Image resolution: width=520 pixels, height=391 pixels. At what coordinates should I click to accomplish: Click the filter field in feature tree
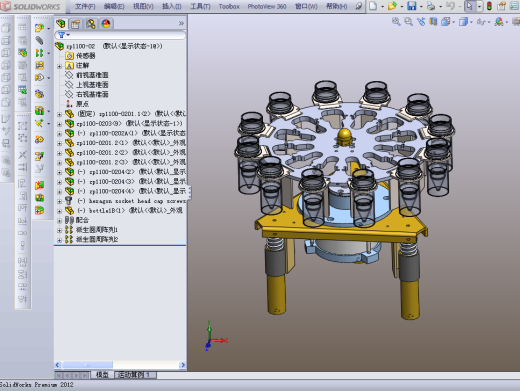120,35
